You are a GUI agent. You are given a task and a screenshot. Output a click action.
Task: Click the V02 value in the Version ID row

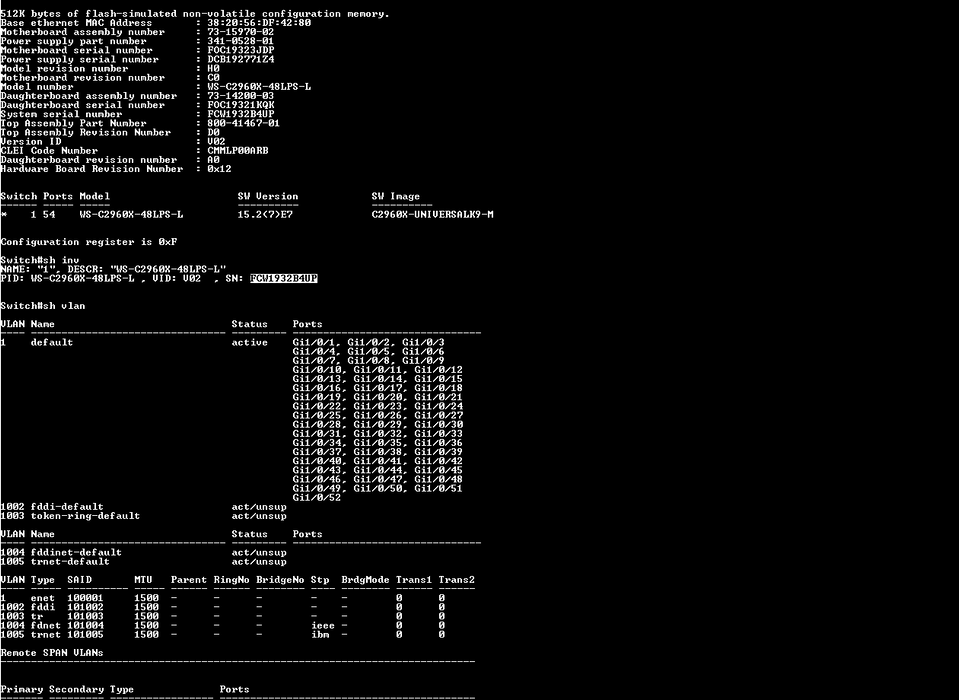point(216,141)
